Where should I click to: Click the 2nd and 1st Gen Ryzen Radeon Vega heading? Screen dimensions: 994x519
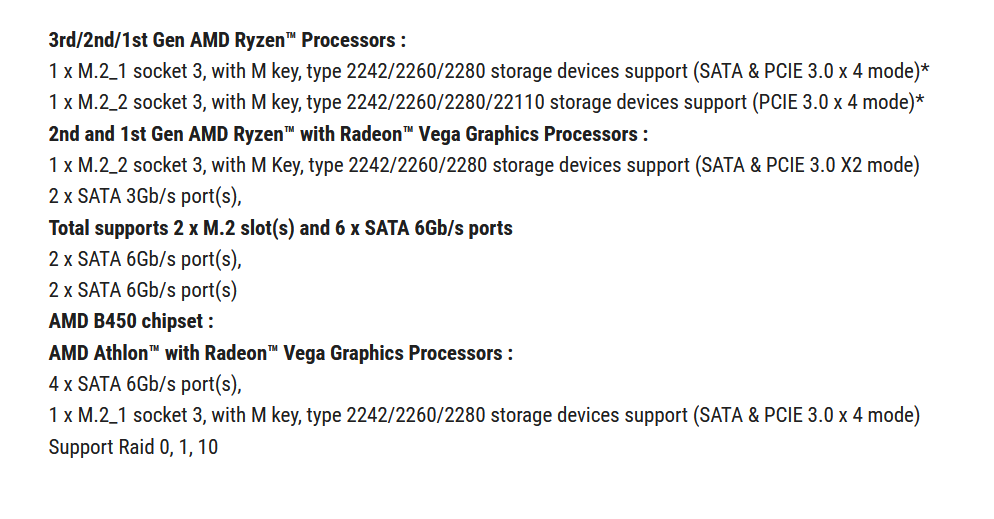[x=348, y=134]
